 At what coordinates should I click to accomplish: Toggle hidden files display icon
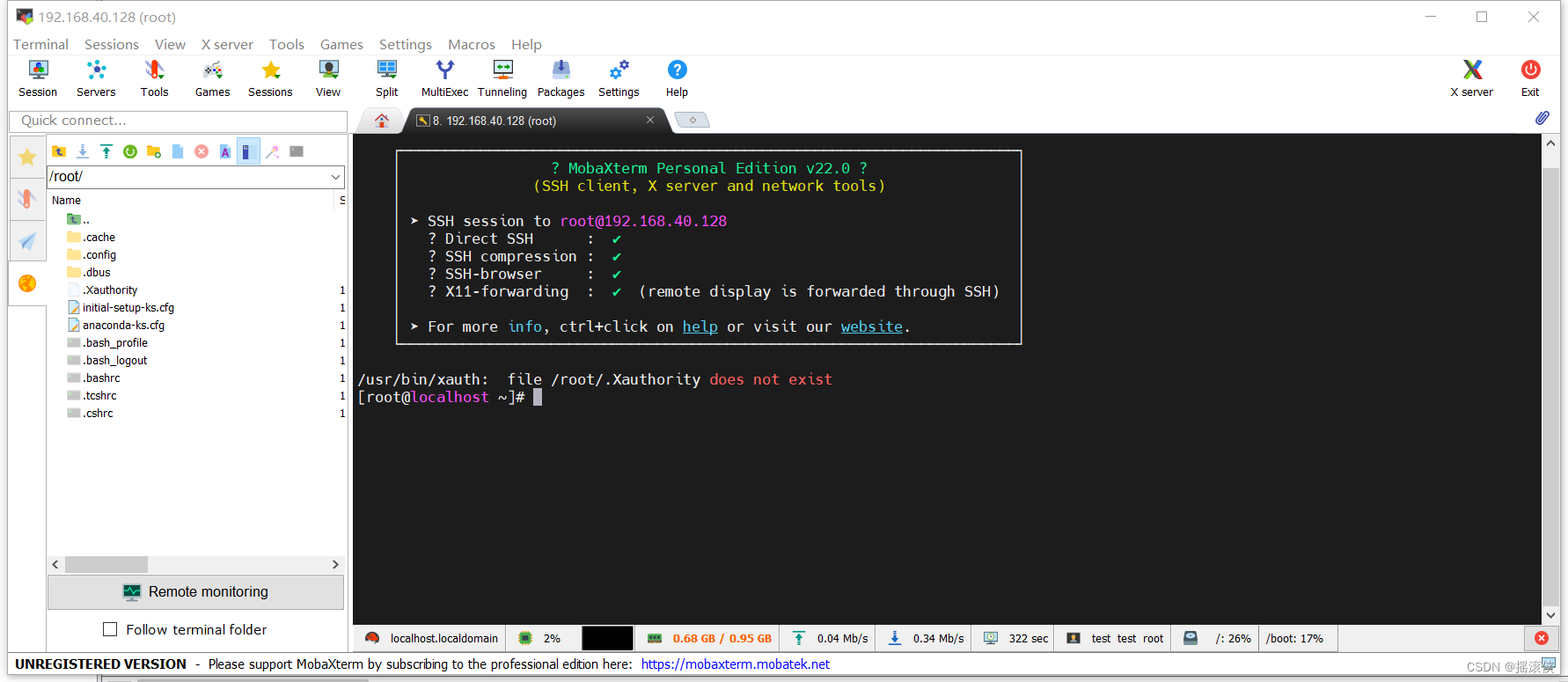tap(249, 151)
